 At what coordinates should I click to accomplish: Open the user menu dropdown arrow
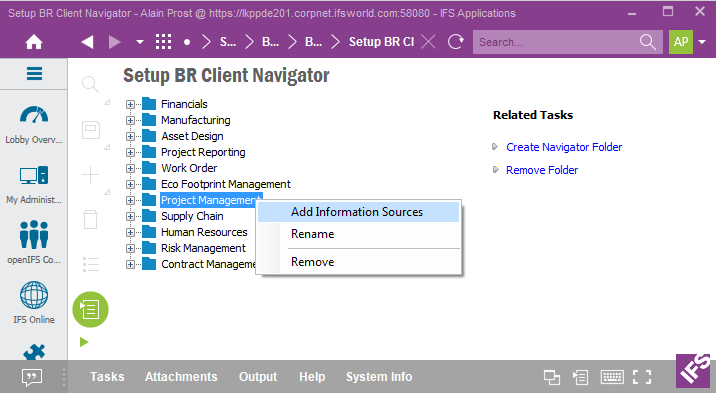[x=702, y=42]
